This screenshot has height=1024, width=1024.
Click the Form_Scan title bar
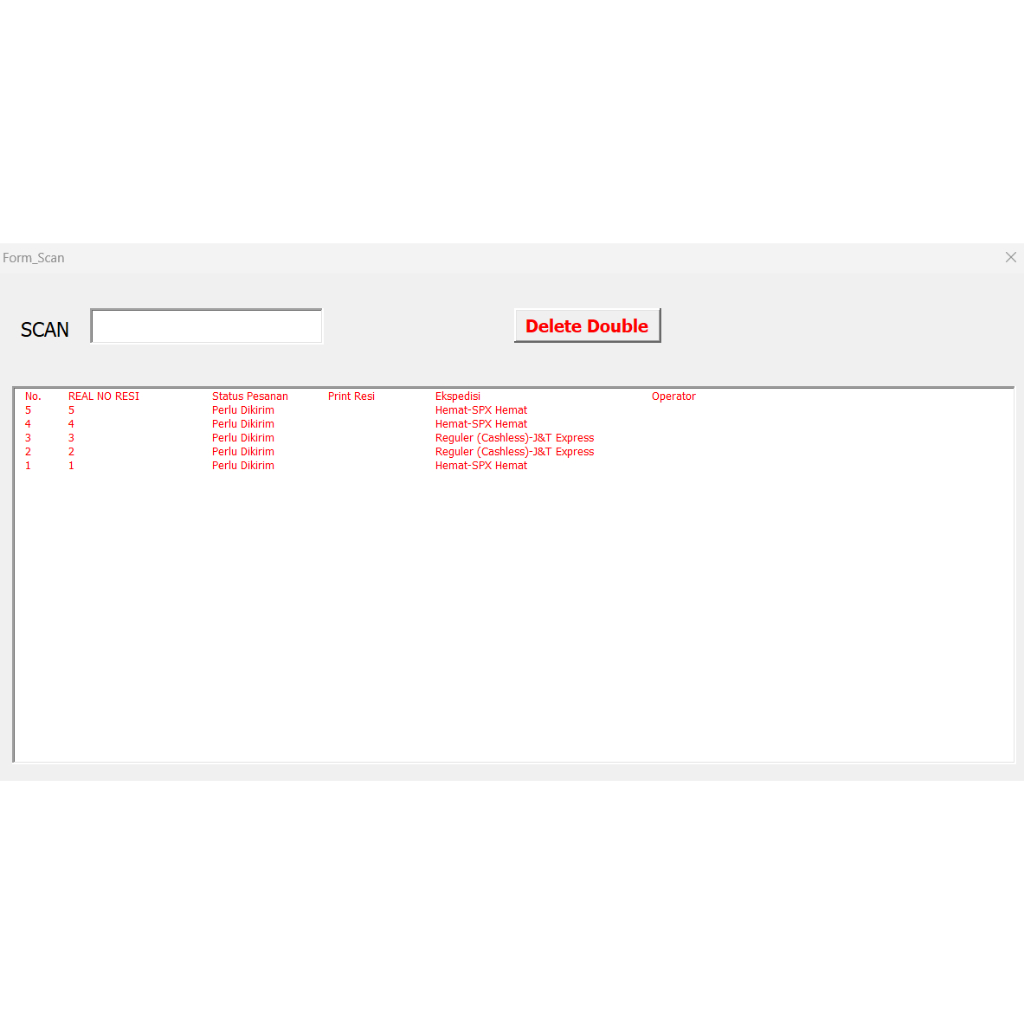[34, 257]
